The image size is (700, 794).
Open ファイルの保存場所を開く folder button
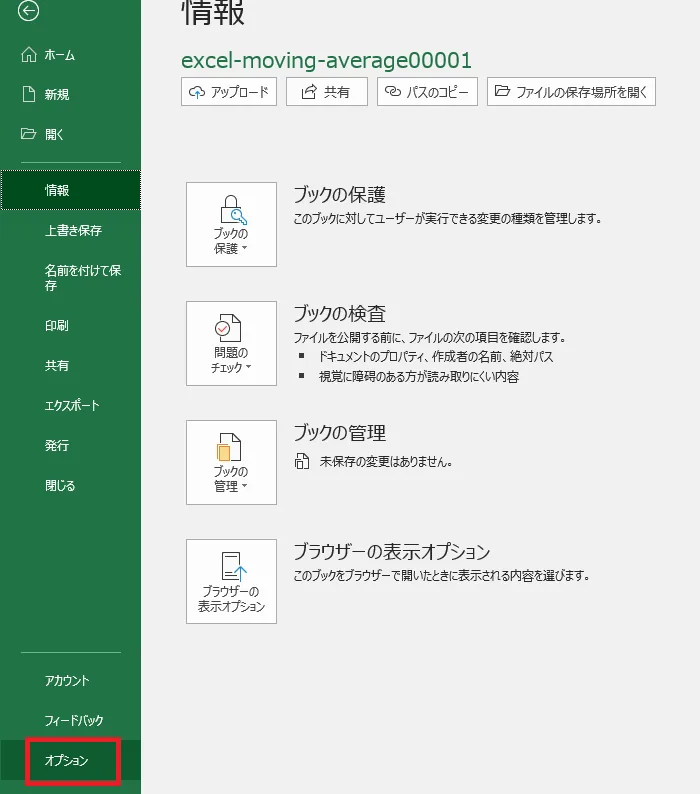pyautogui.click(x=572, y=92)
